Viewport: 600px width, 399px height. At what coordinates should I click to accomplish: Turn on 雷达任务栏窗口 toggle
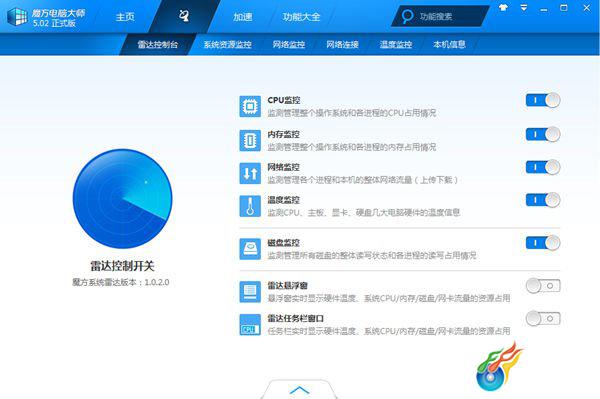[x=543, y=319]
